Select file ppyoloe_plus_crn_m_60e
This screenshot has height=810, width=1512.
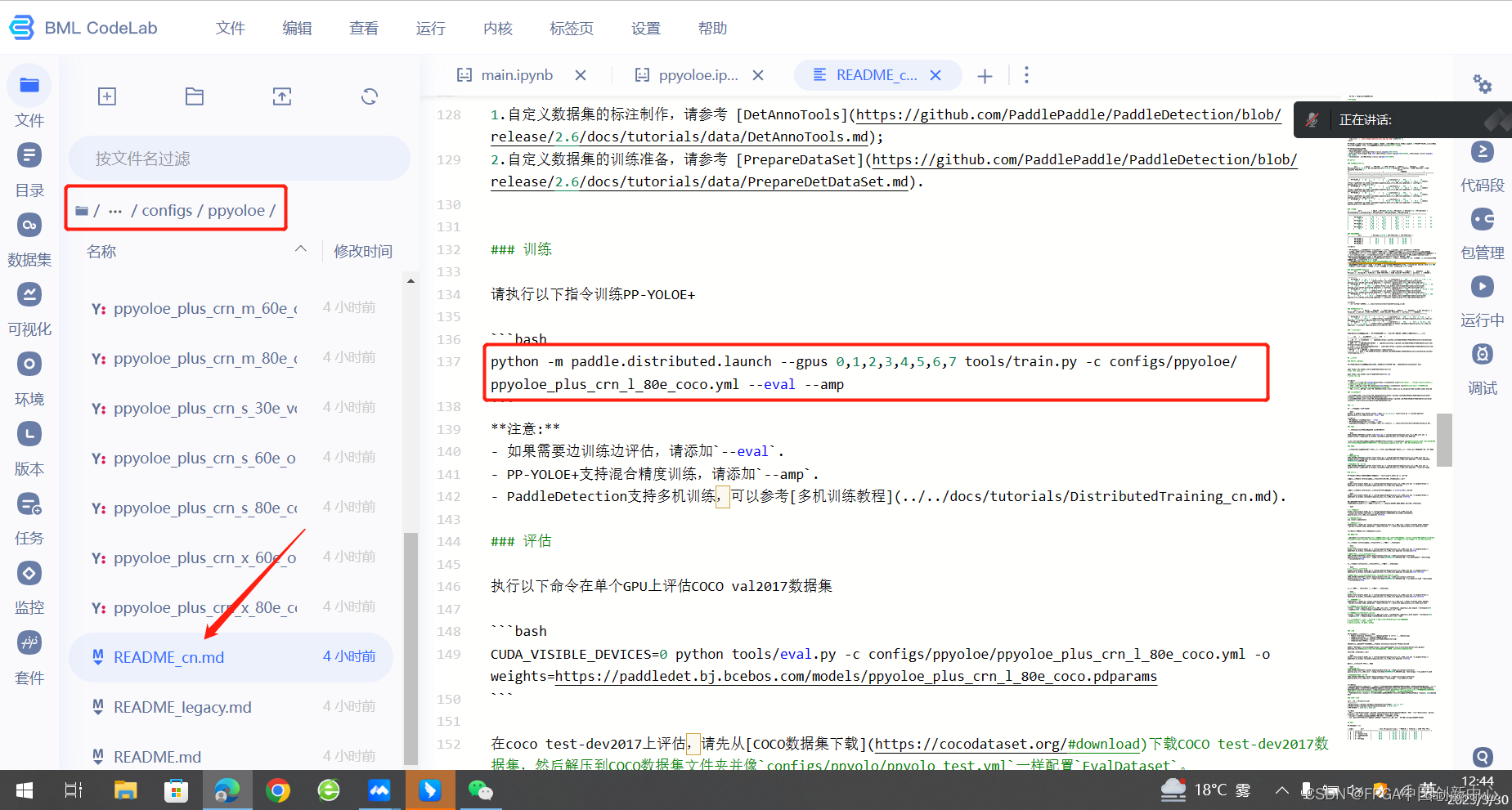coord(231,308)
